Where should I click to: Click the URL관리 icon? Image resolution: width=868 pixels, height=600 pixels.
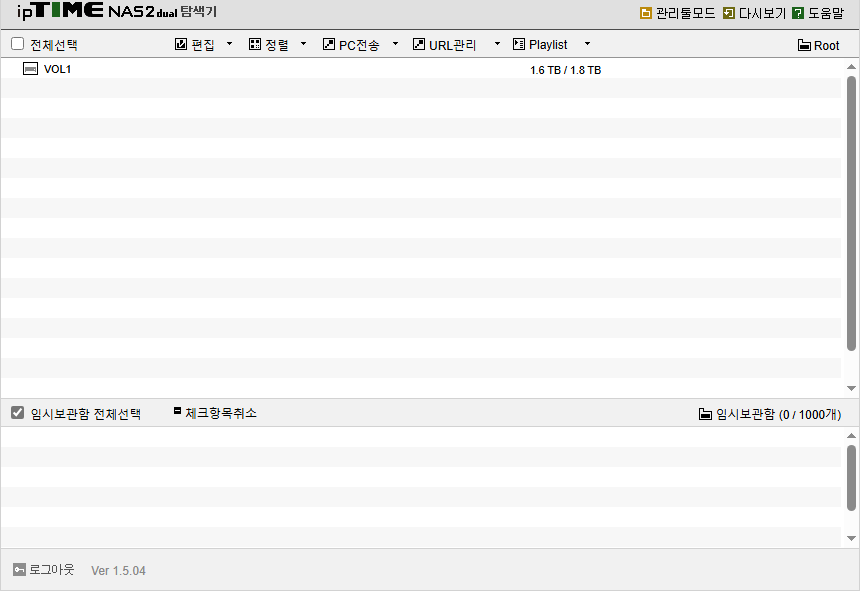click(419, 44)
